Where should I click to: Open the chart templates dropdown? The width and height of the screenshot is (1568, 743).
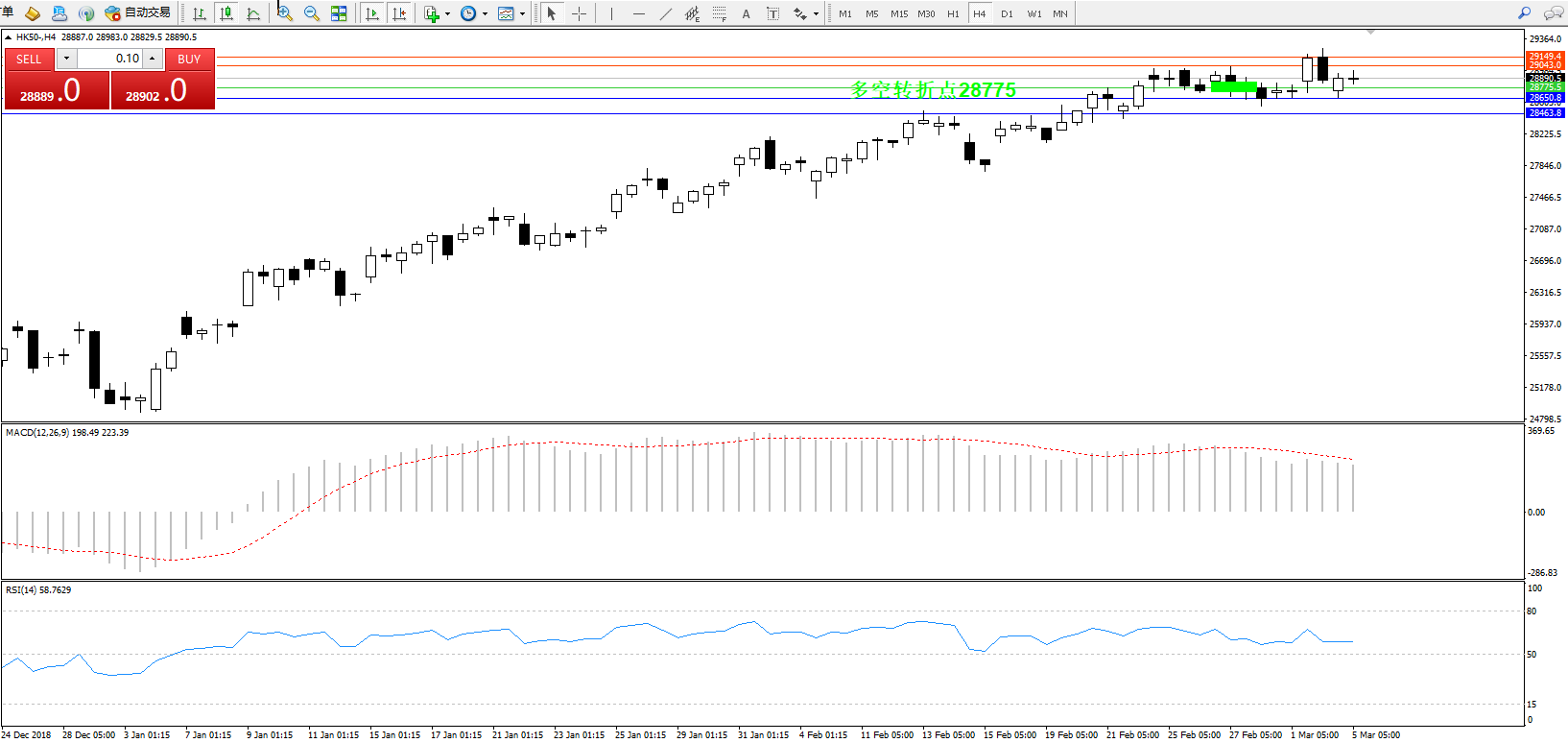coord(522,14)
